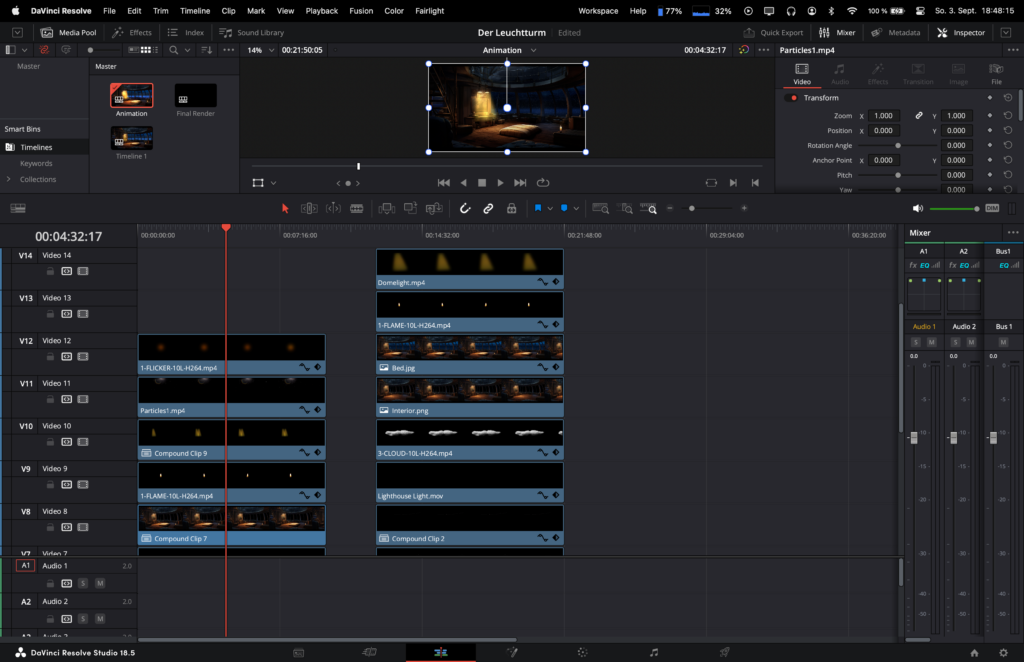
Task: Open the Flag color dropdown arrow
Action: click(x=550, y=209)
